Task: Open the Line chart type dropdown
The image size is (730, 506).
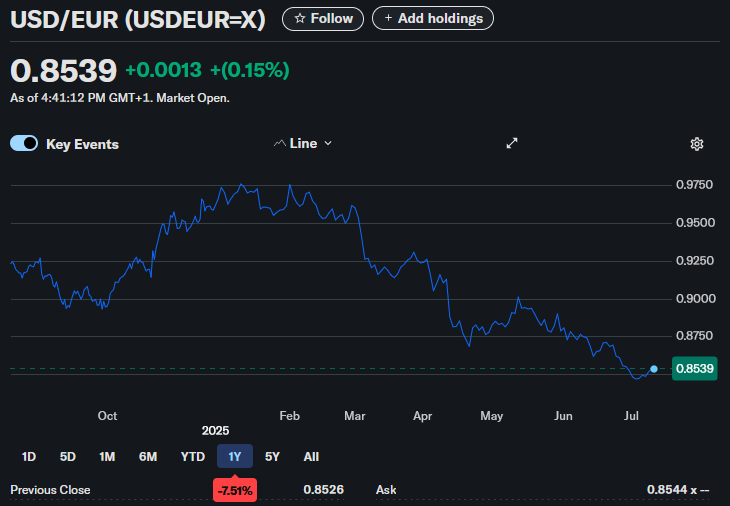Action: point(303,143)
